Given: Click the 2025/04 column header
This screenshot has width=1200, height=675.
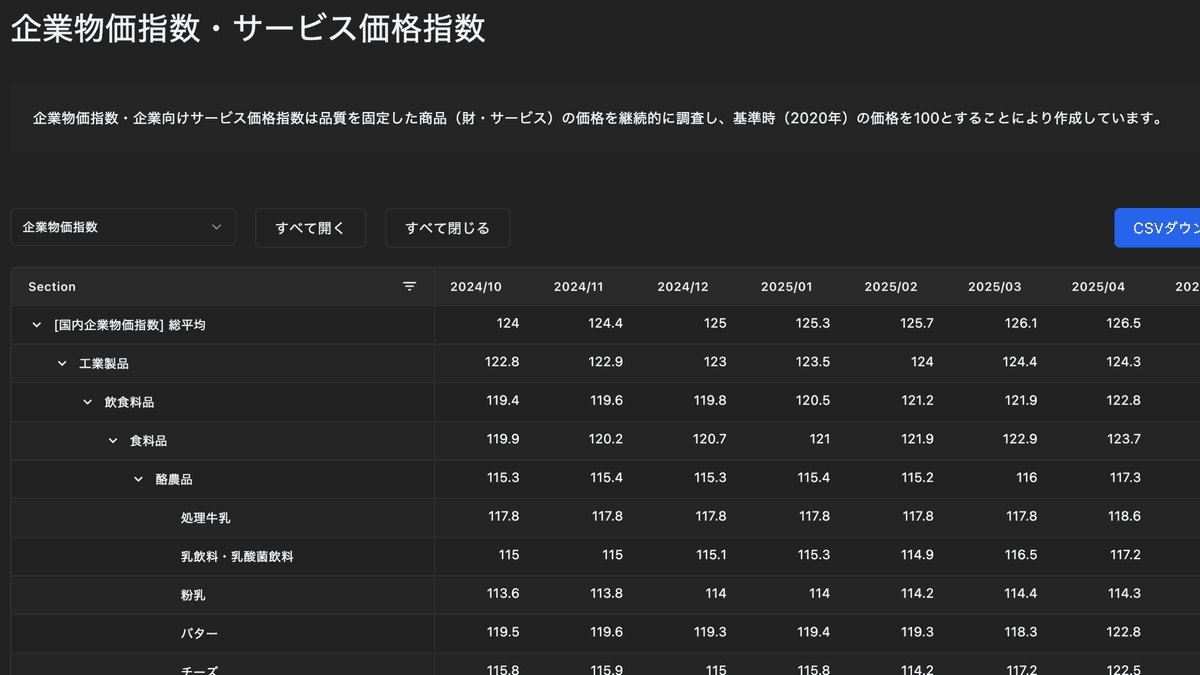Looking at the screenshot, I should coord(1098,287).
